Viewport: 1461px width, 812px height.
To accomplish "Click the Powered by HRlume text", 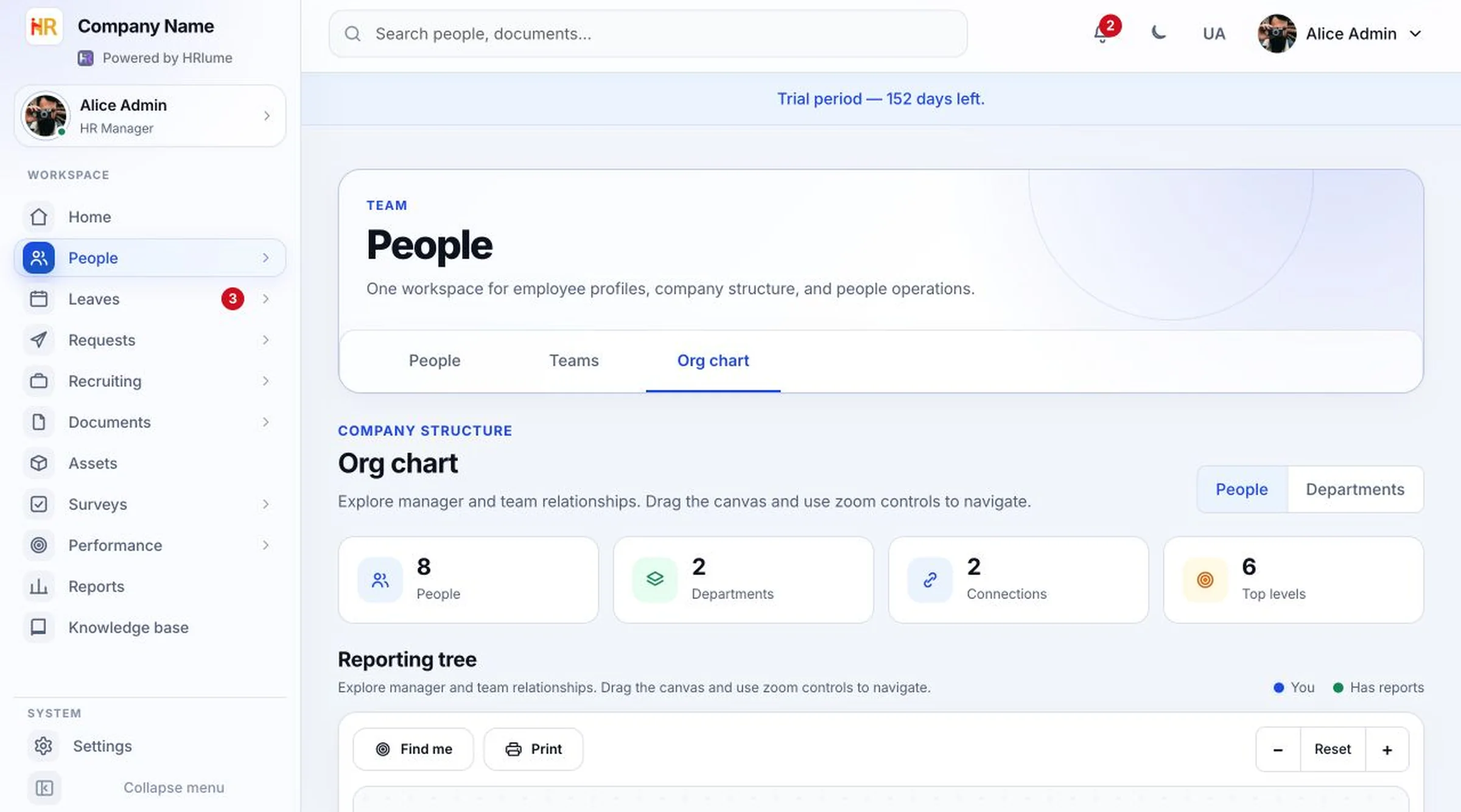I will pyautogui.click(x=167, y=58).
